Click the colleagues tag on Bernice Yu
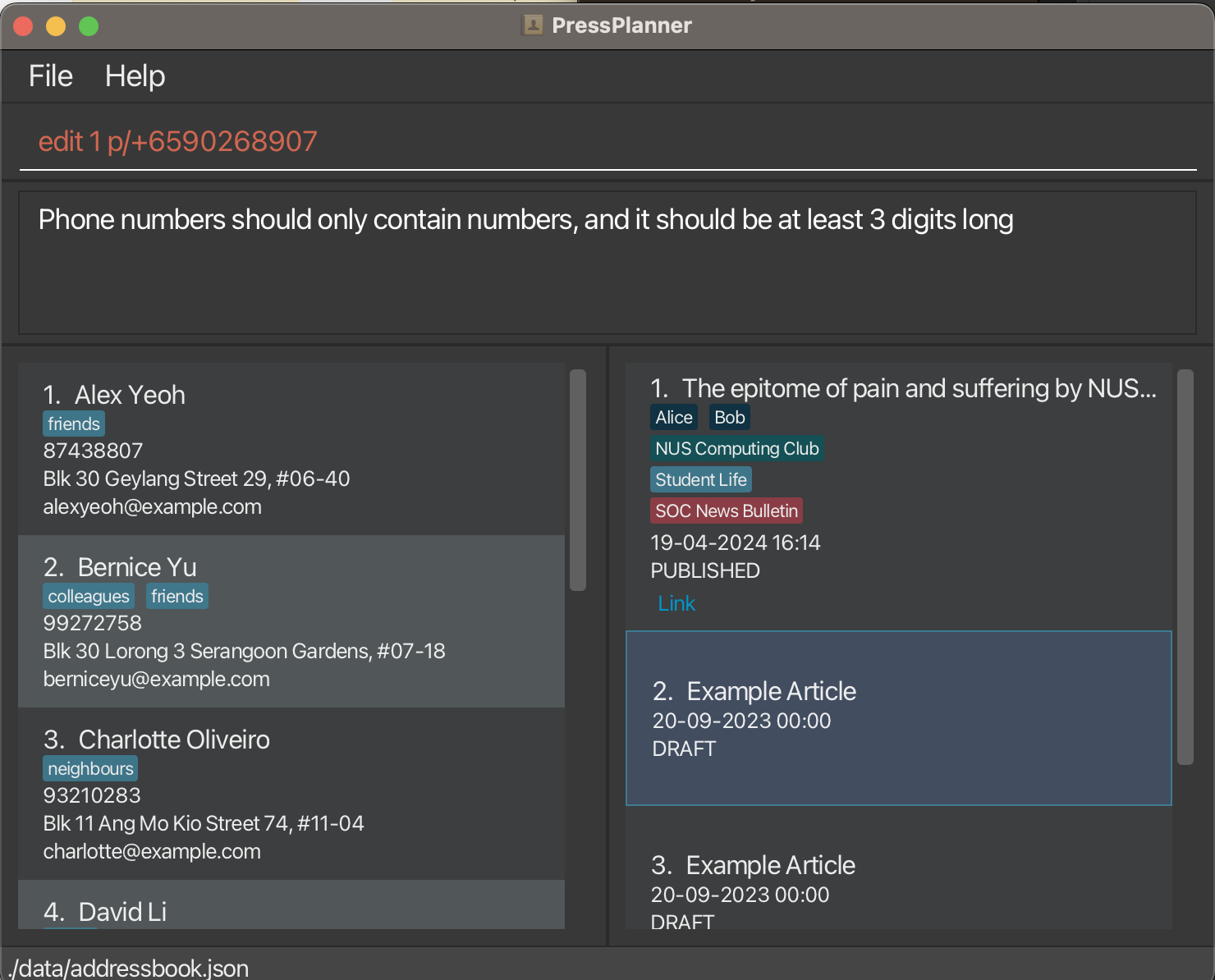This screenshot has height=980, width=1215. [x=89, y=597]
